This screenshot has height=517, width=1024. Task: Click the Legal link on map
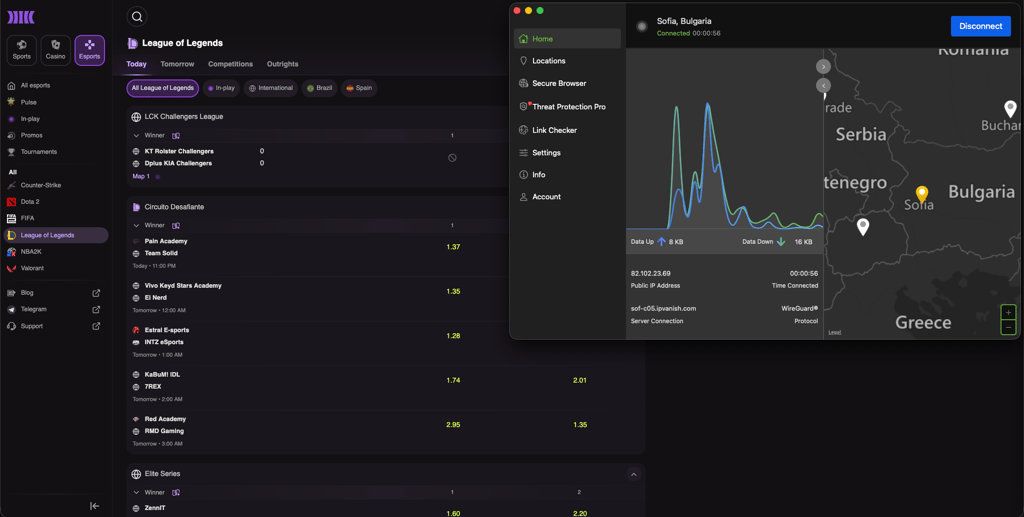(835, 332)
